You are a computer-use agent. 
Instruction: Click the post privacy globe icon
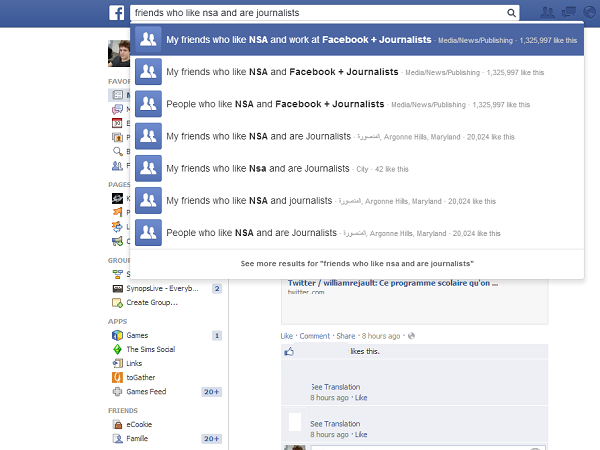pyautogui.click(x=411, y=336)
